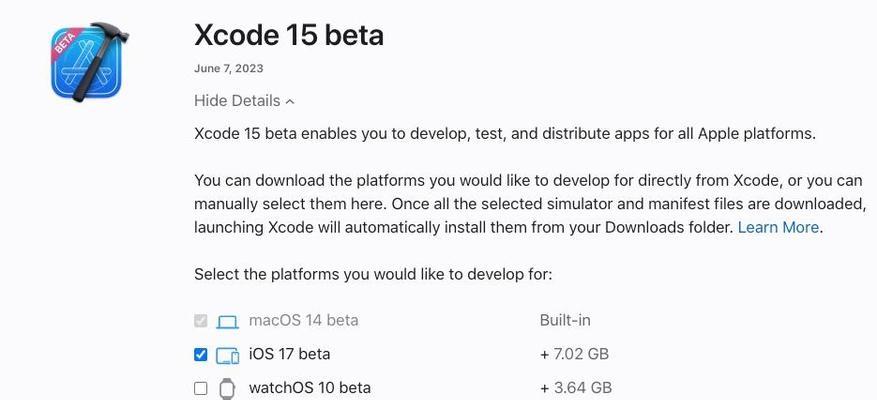This screenshot has width=877, height=400.
Task: Click the macOS laptop platform icon
Action: click(x=228, y=322)
